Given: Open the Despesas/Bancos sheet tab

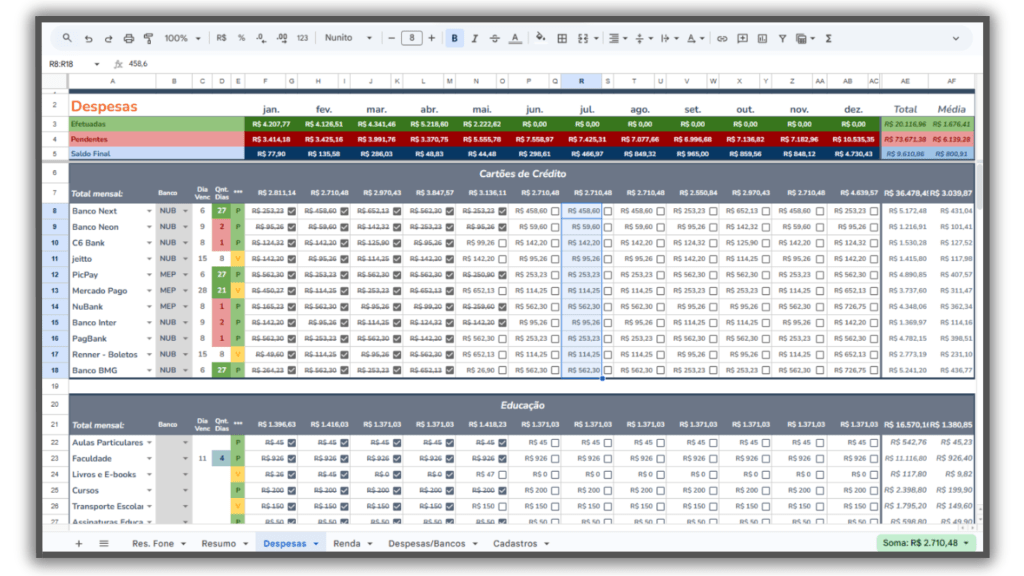Looking at the screenshot, I should (436, 543).
